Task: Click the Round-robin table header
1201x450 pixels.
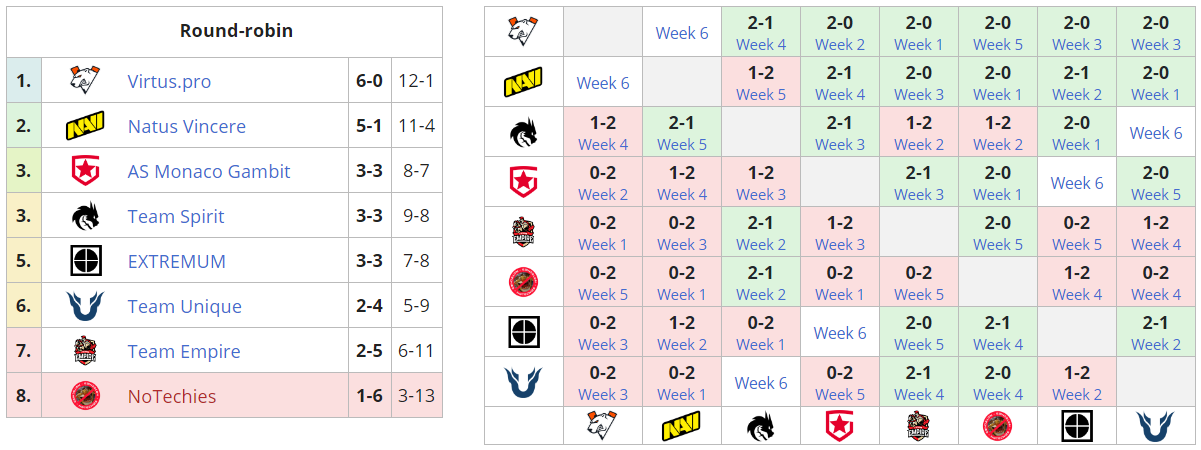Action: pos(236,30)
